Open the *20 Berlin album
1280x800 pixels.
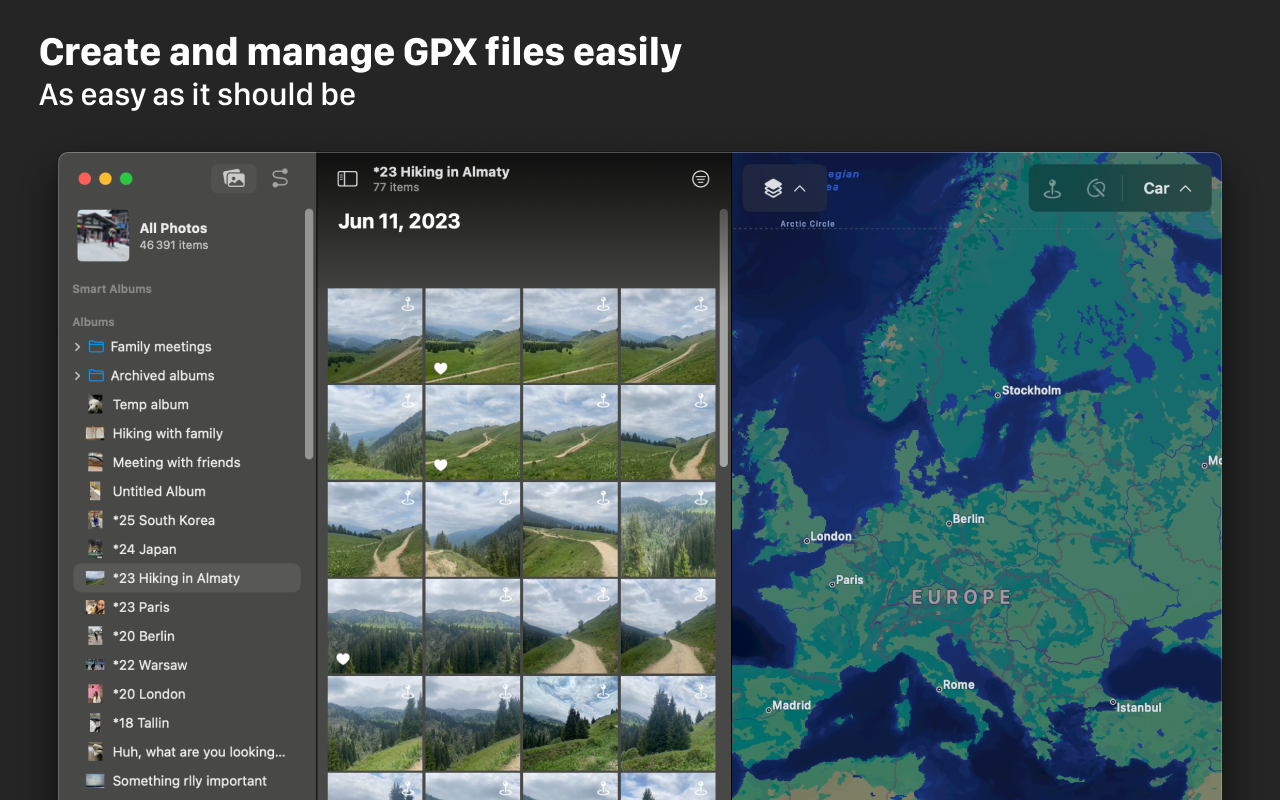pyautogui.click(x=187, y=636)
